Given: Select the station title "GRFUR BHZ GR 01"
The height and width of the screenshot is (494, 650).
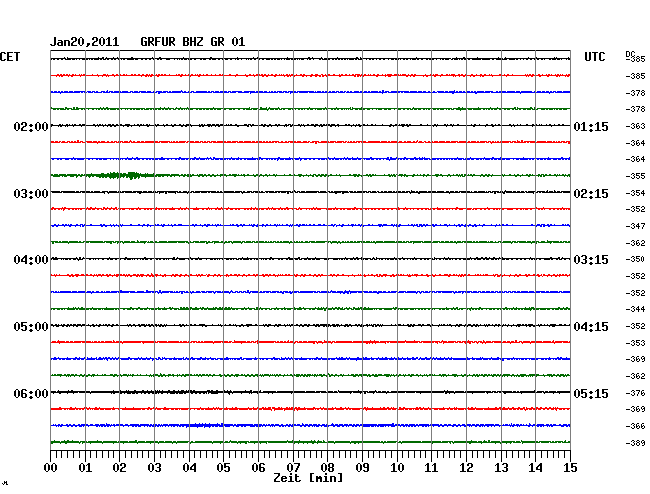Looking at the screenshot, I should click(193, 42).
